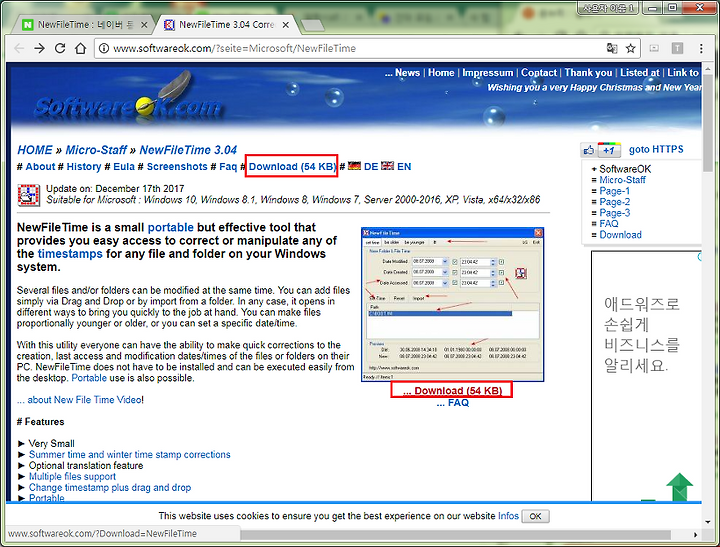Viewport: 720px width, 547px height.
Task: Open the Screenshots link
Action: click(x=177, y=167)
